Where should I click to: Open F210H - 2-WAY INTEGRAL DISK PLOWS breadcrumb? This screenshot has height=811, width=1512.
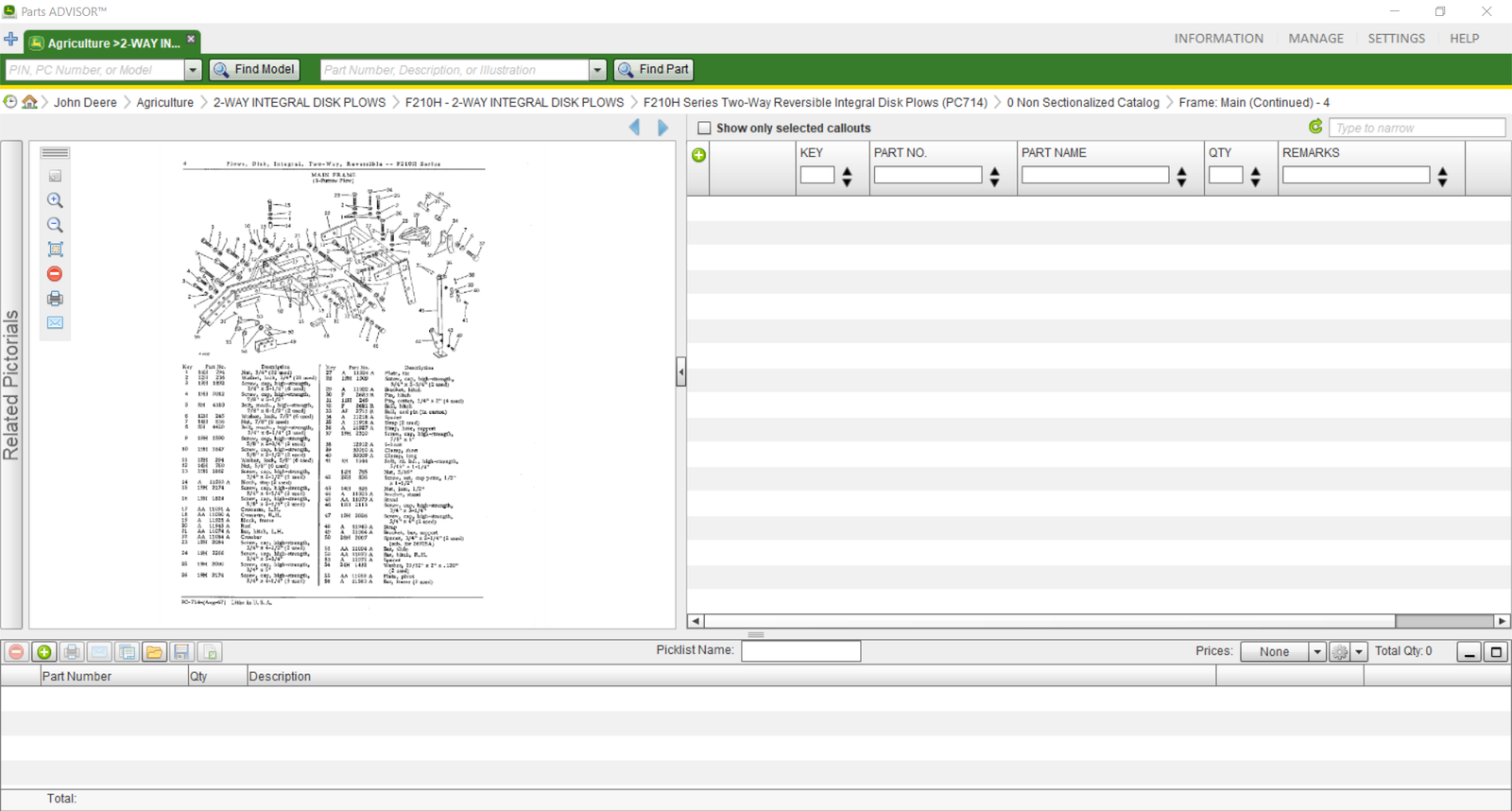pyautogui.click(x=514, y=102)
